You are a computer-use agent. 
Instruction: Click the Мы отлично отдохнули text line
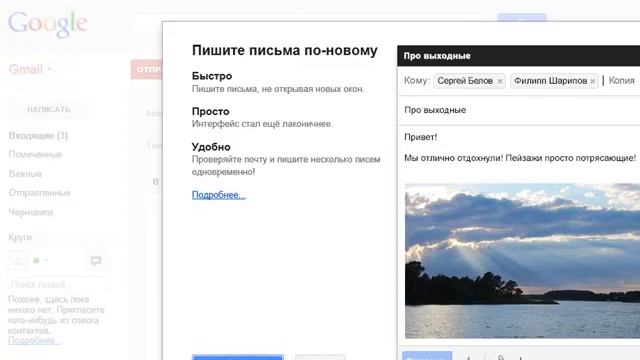520,158
